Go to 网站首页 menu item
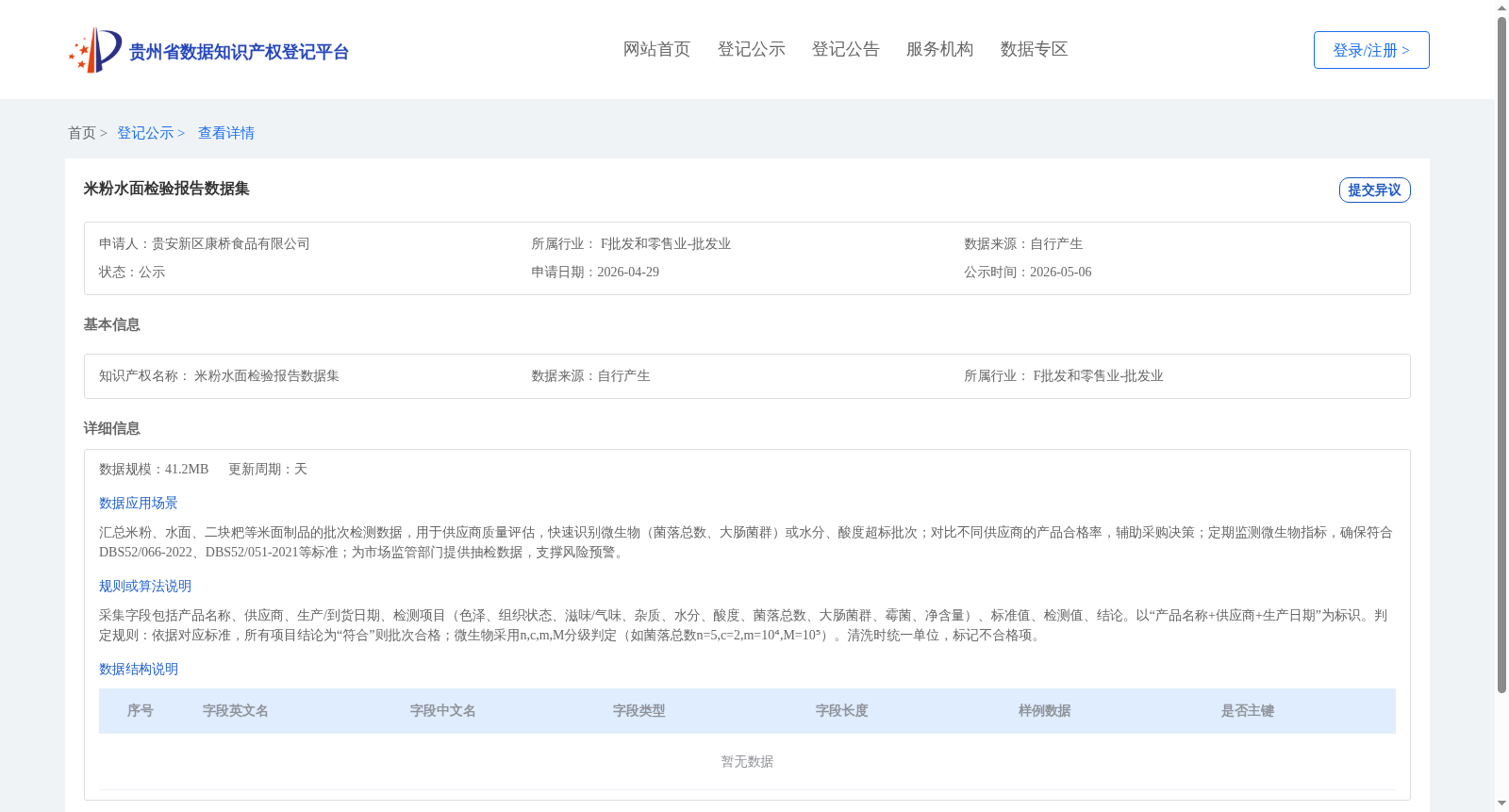Image resolution: width=1509 pixels, height=812 pixels. [x=656, y=49]
